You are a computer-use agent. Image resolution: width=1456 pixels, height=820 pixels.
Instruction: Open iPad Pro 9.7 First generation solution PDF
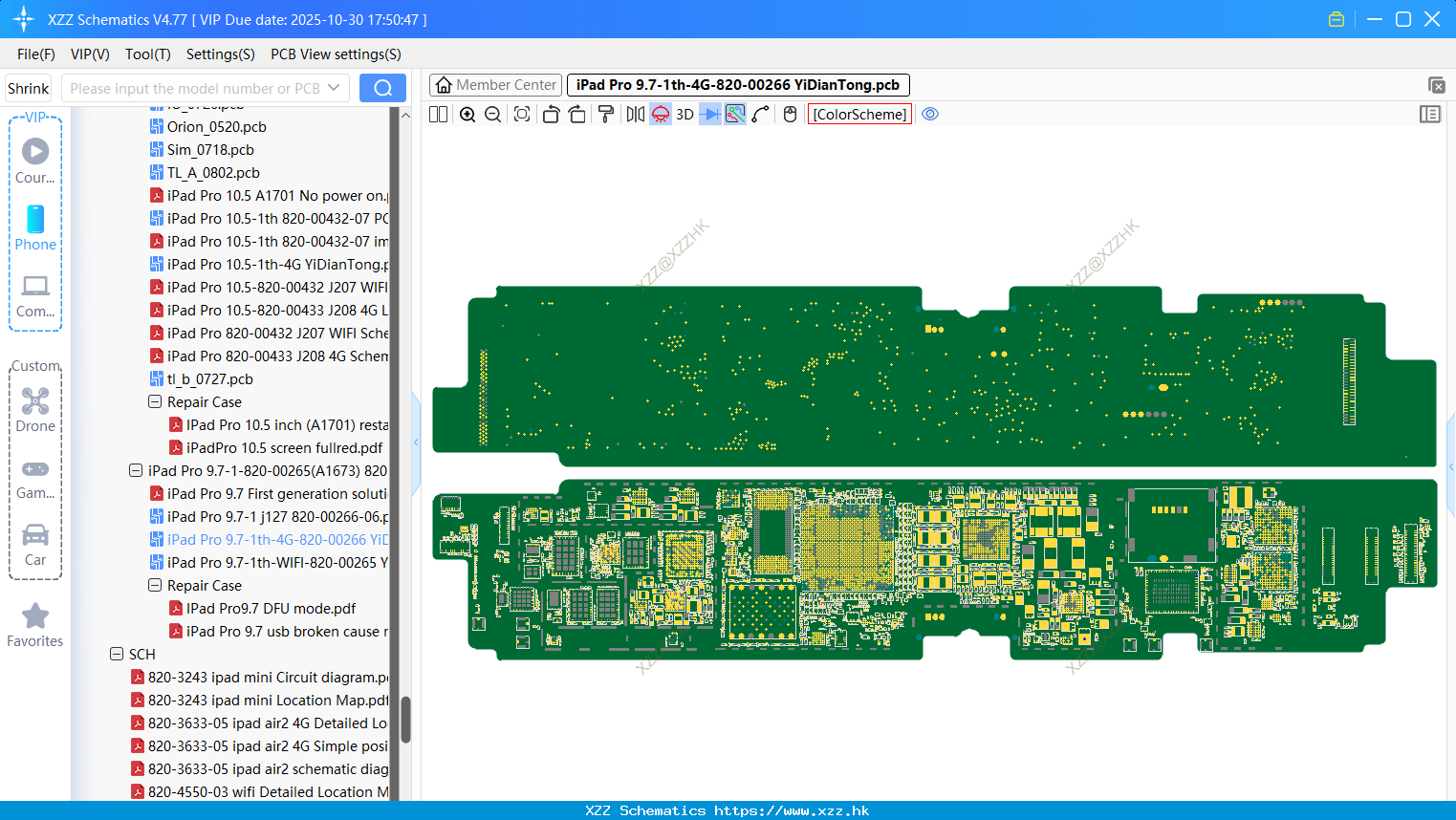pos(269,494)
